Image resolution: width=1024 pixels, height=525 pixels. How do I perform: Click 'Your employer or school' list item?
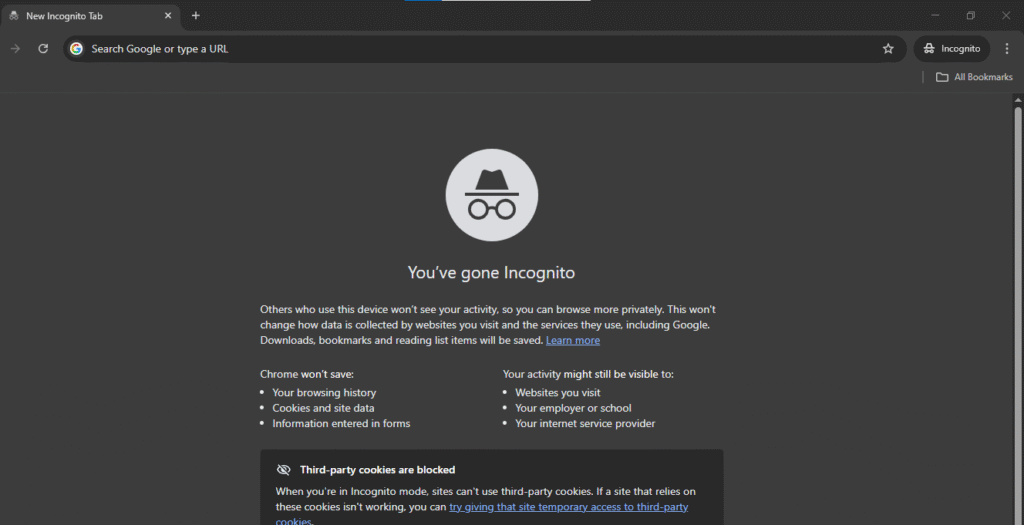click(573, 409)
